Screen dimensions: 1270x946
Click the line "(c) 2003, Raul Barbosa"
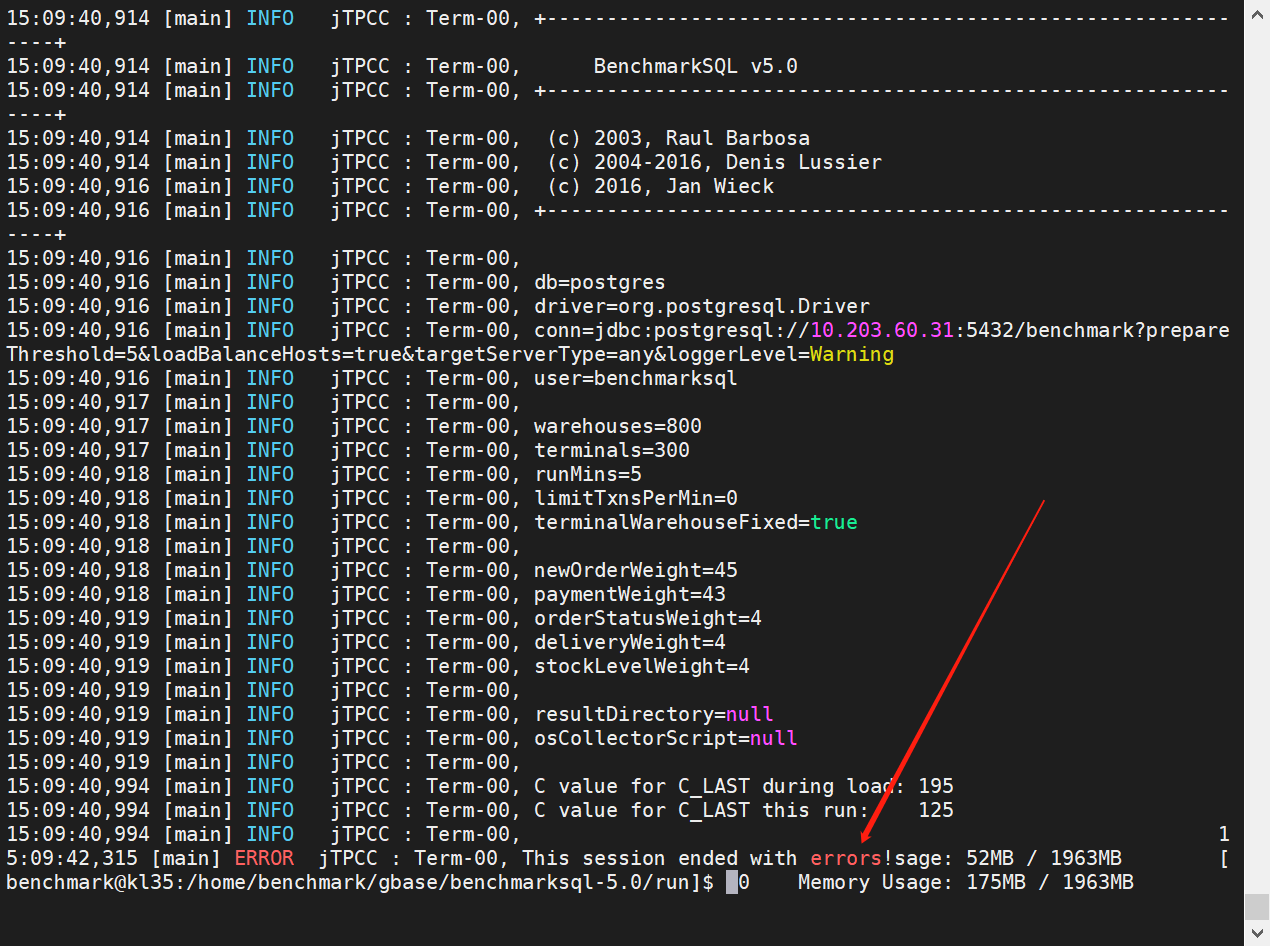[x=678, y=138]
